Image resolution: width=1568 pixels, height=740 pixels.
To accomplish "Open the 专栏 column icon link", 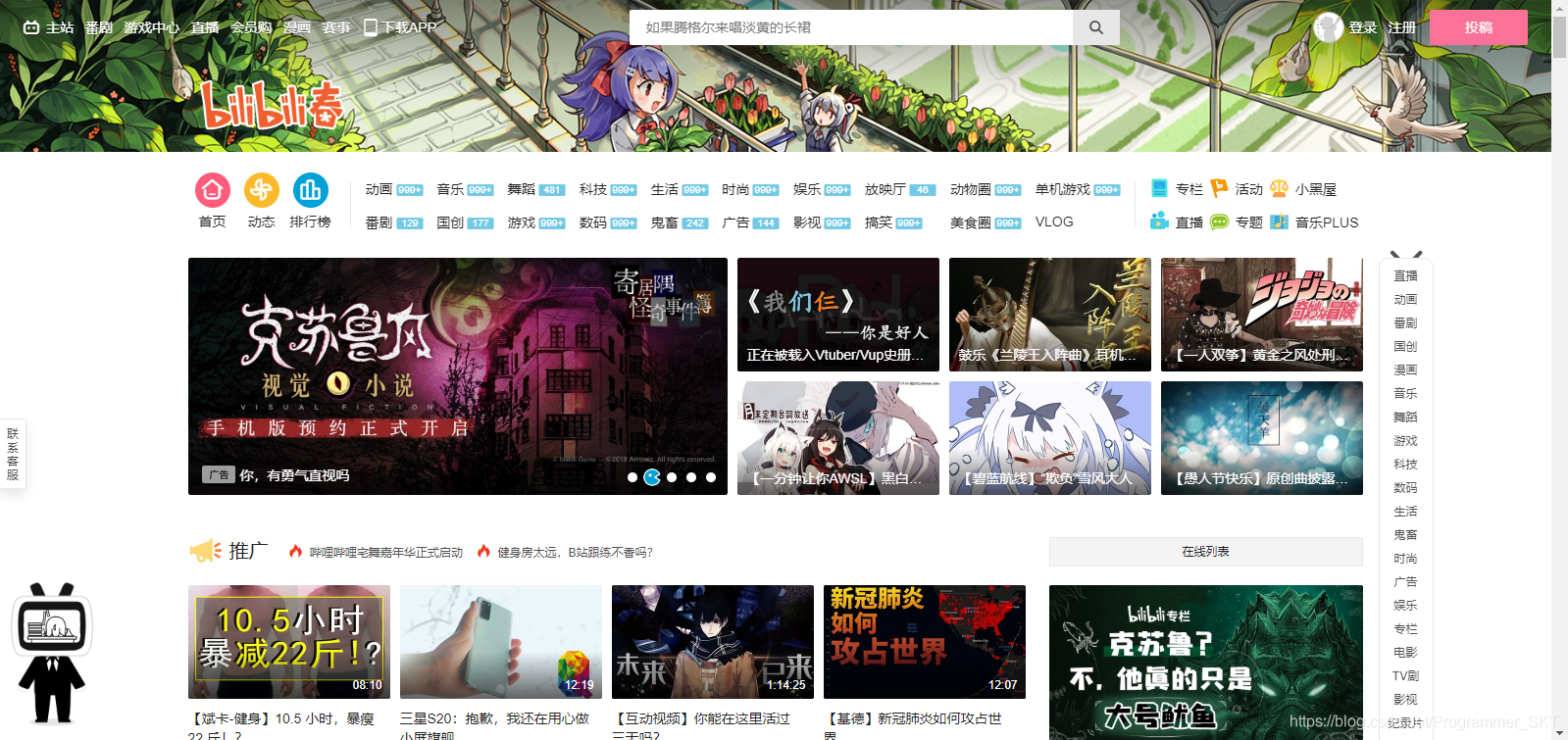I will [x=1159, y=188].
